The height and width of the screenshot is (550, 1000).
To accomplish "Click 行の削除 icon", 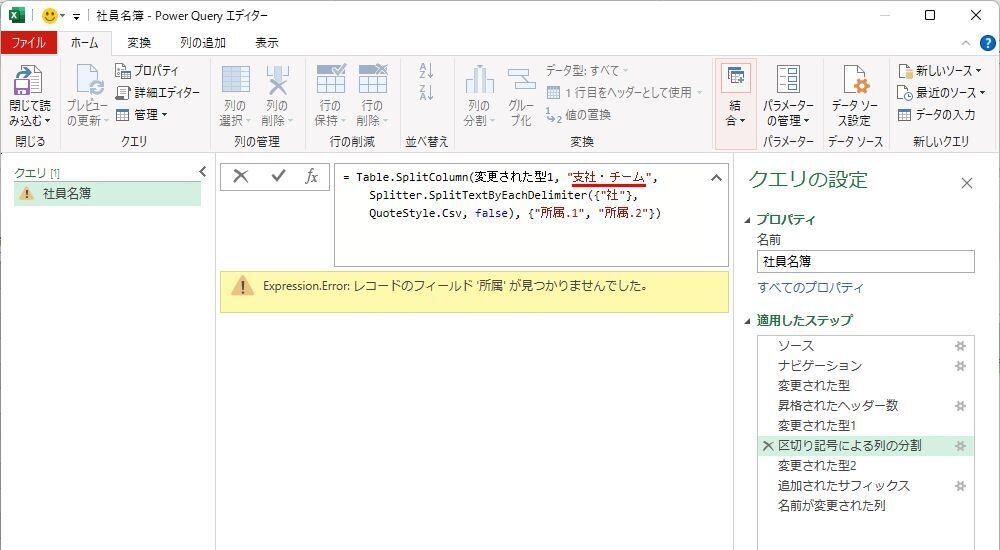I will click(372, 78).
